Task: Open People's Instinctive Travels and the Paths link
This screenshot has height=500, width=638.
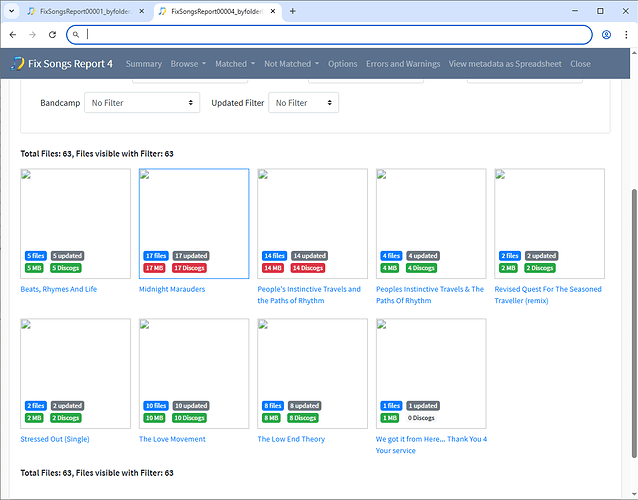Action: pyautogui.click(x=309, y=295)
